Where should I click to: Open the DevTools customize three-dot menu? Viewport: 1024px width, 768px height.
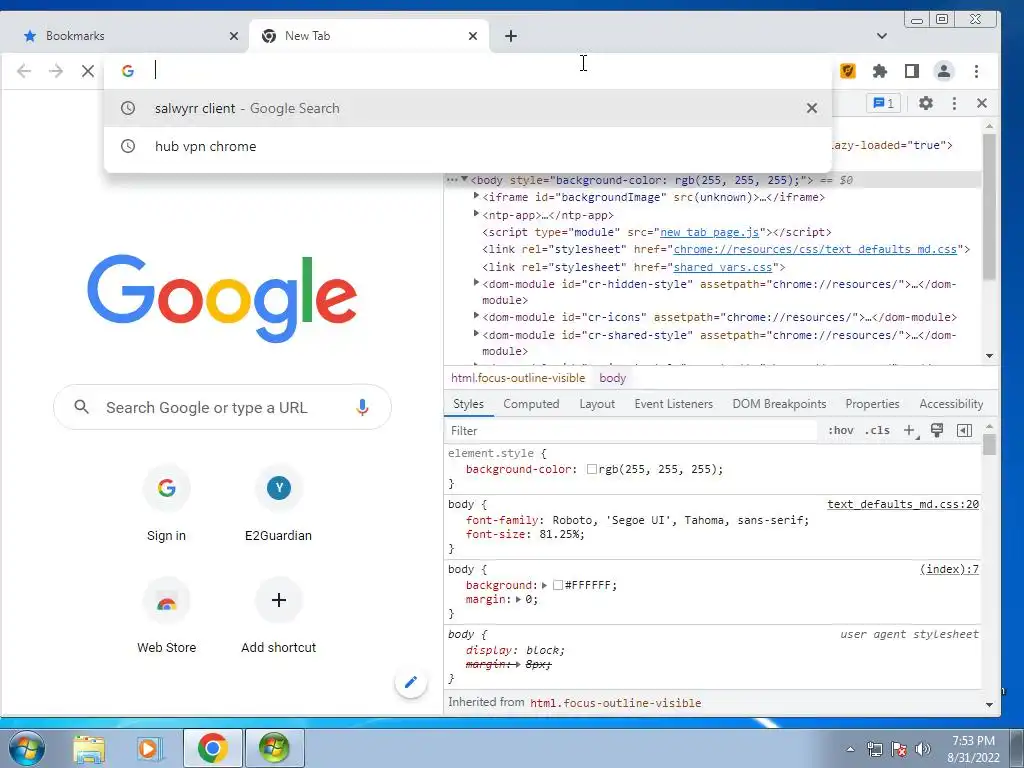954,103
